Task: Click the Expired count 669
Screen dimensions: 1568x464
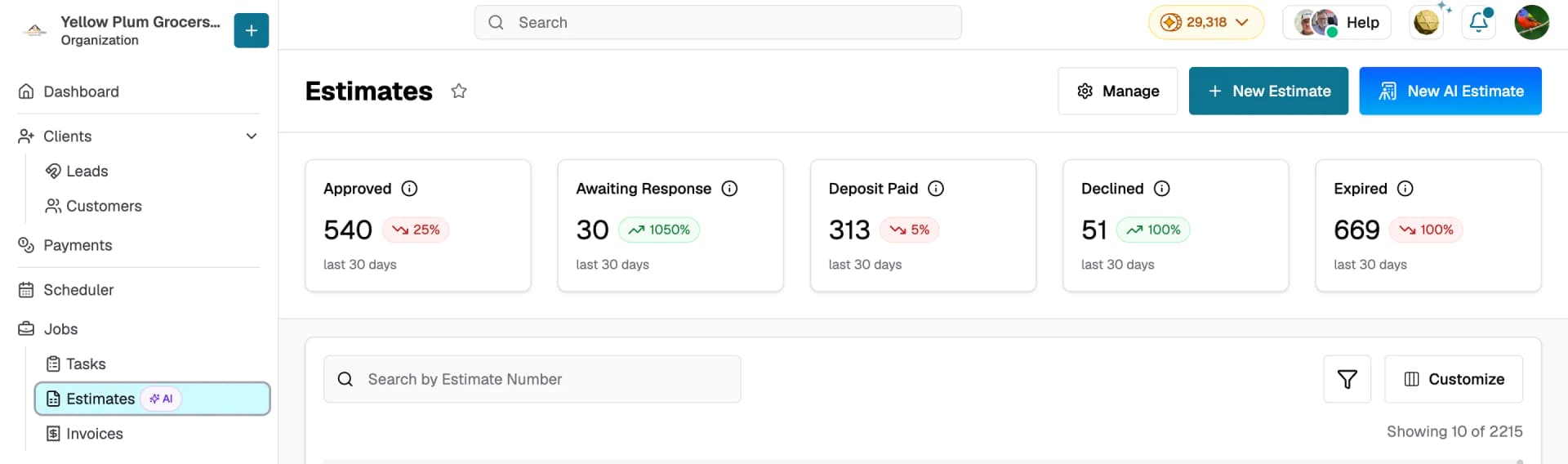Action: click(x=1356, y=230)
